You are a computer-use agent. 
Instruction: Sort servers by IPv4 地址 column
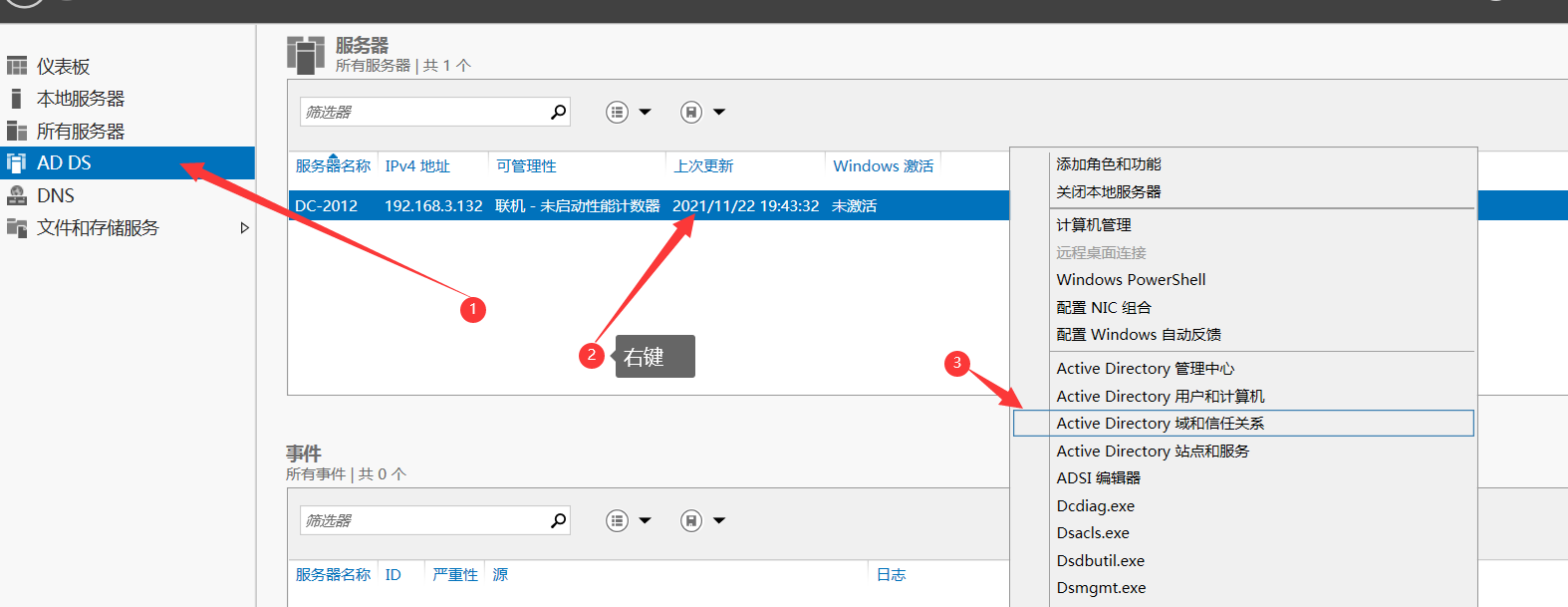pos(417,166)
